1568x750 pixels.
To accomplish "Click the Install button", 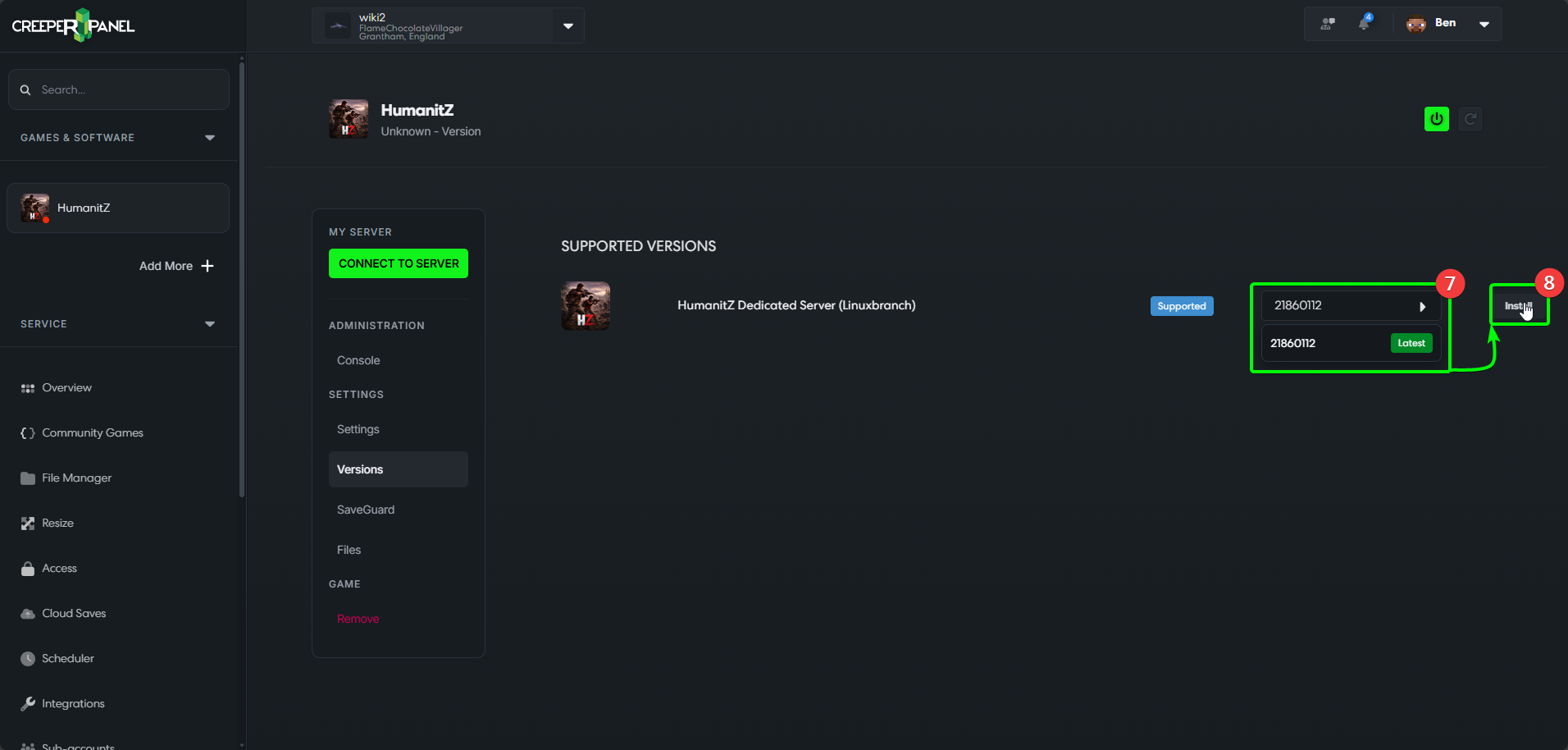I will click(x=1518, y=306).
